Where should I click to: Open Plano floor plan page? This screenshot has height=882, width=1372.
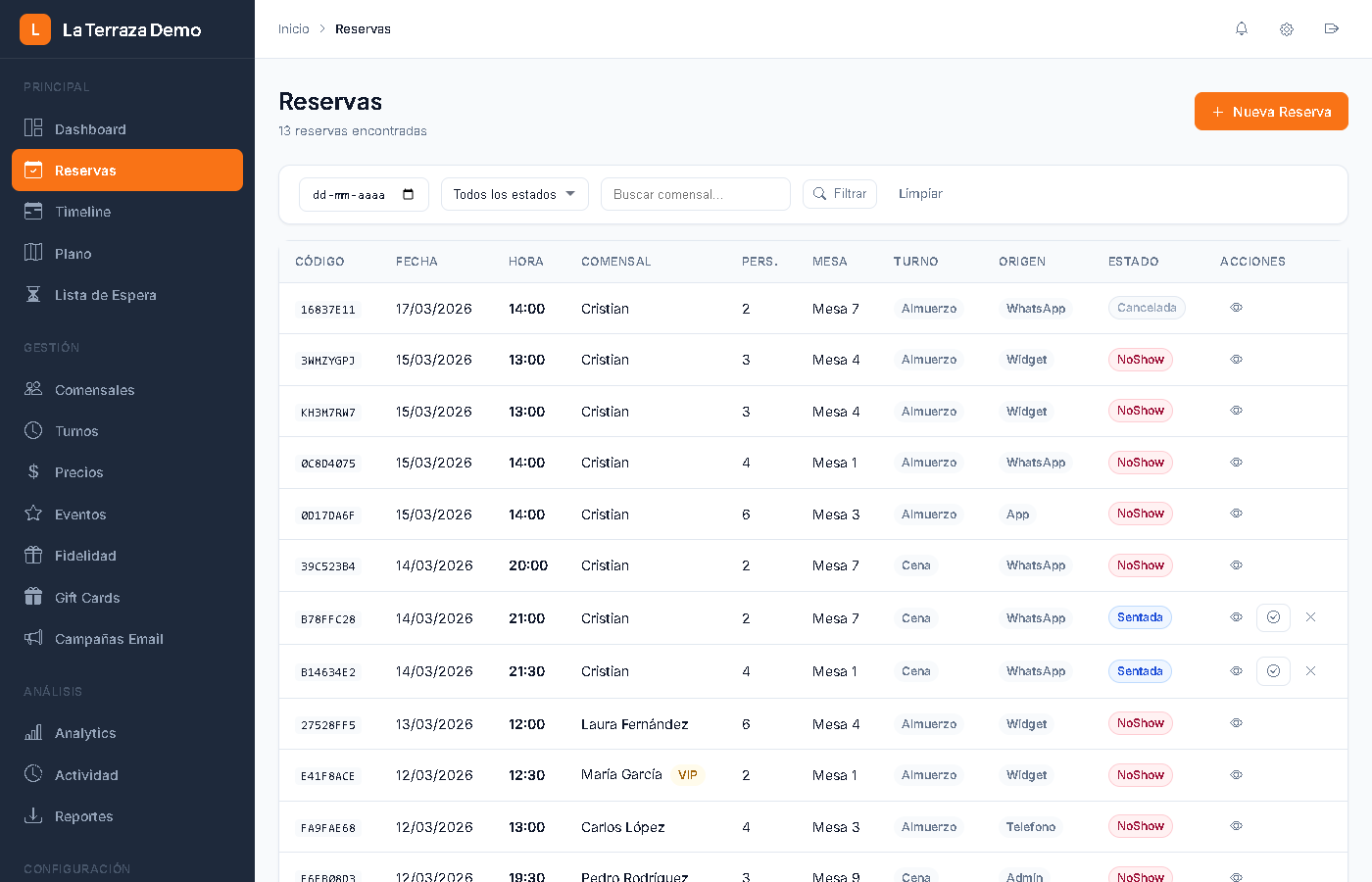(x=127, y=253)
